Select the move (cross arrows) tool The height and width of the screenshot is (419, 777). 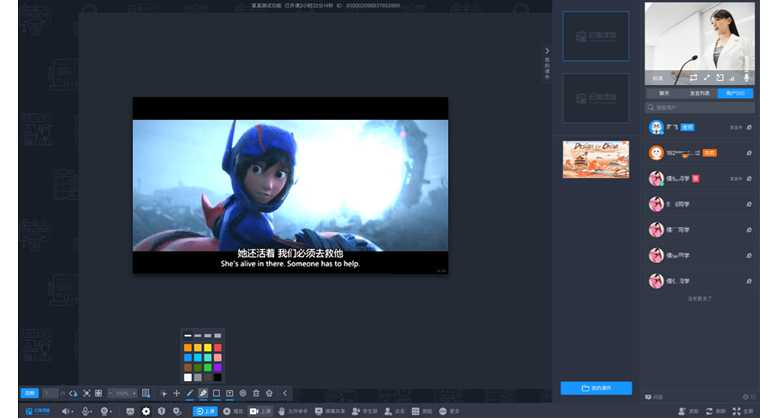[176, 393]
